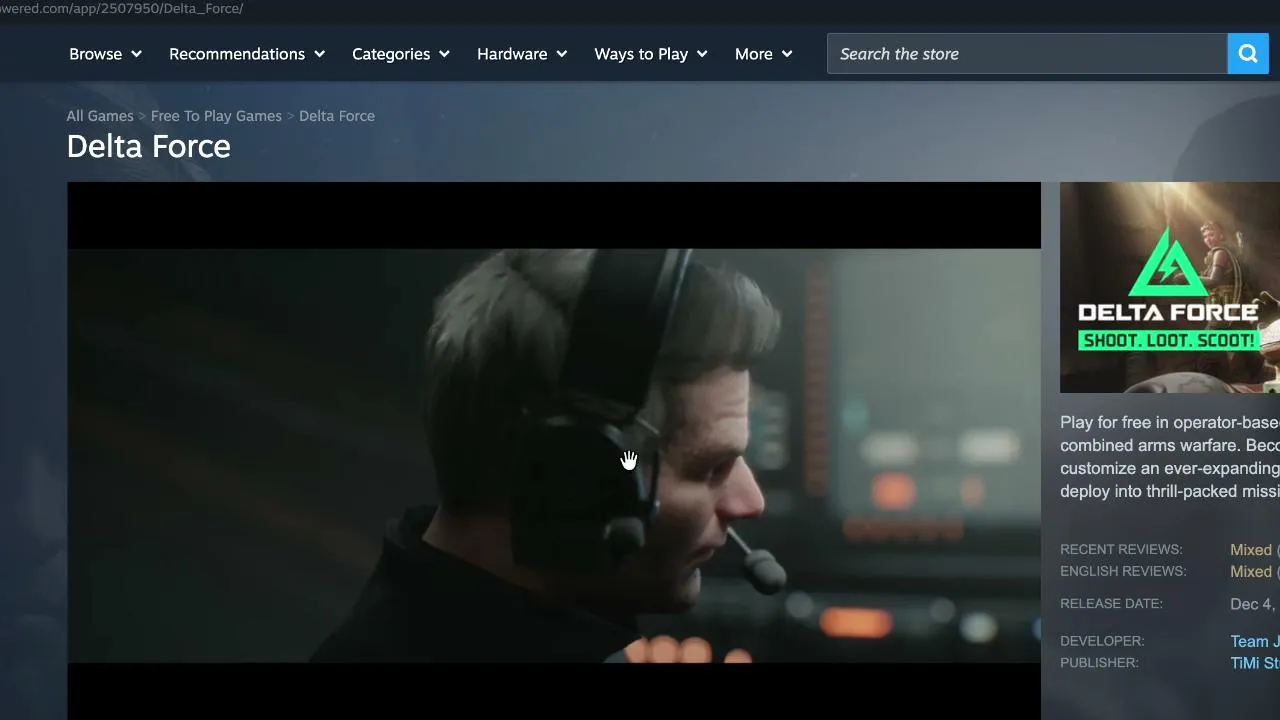Expand the Categories dropdown chevron
The height and width of the screenshot is (720, 1280).
444,54
